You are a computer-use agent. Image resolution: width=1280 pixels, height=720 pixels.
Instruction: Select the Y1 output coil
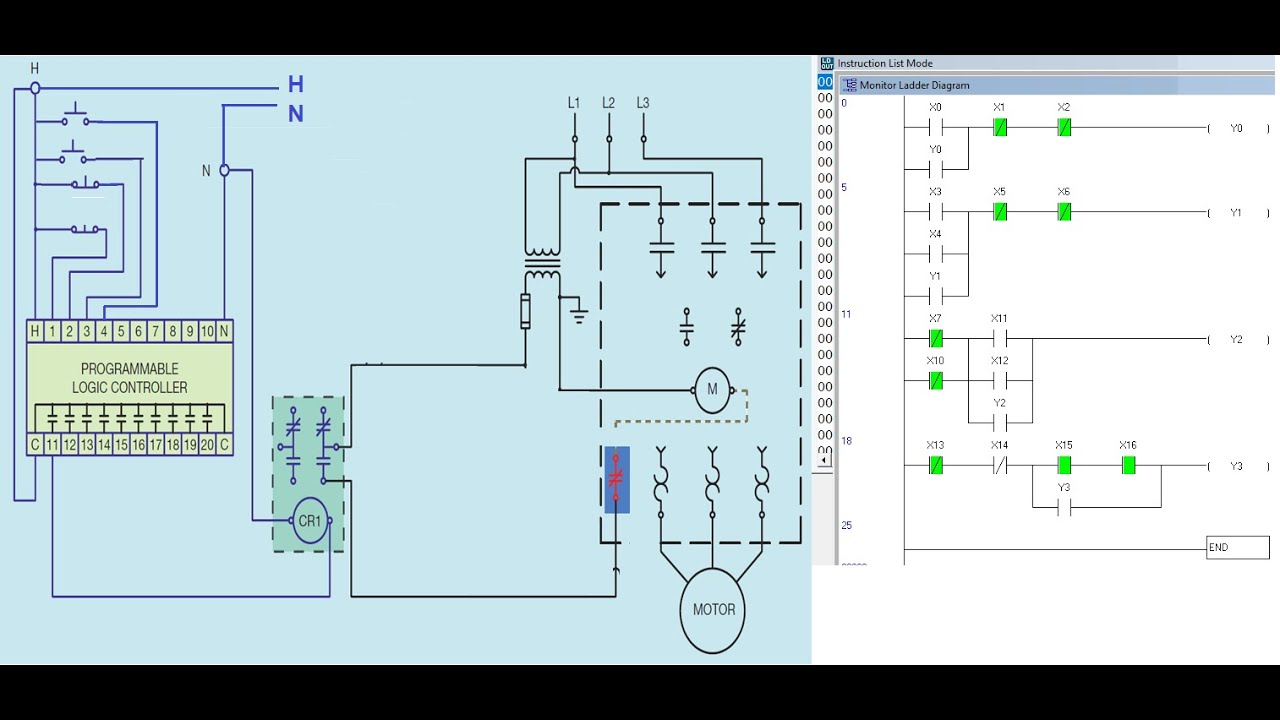(1238, 212)
